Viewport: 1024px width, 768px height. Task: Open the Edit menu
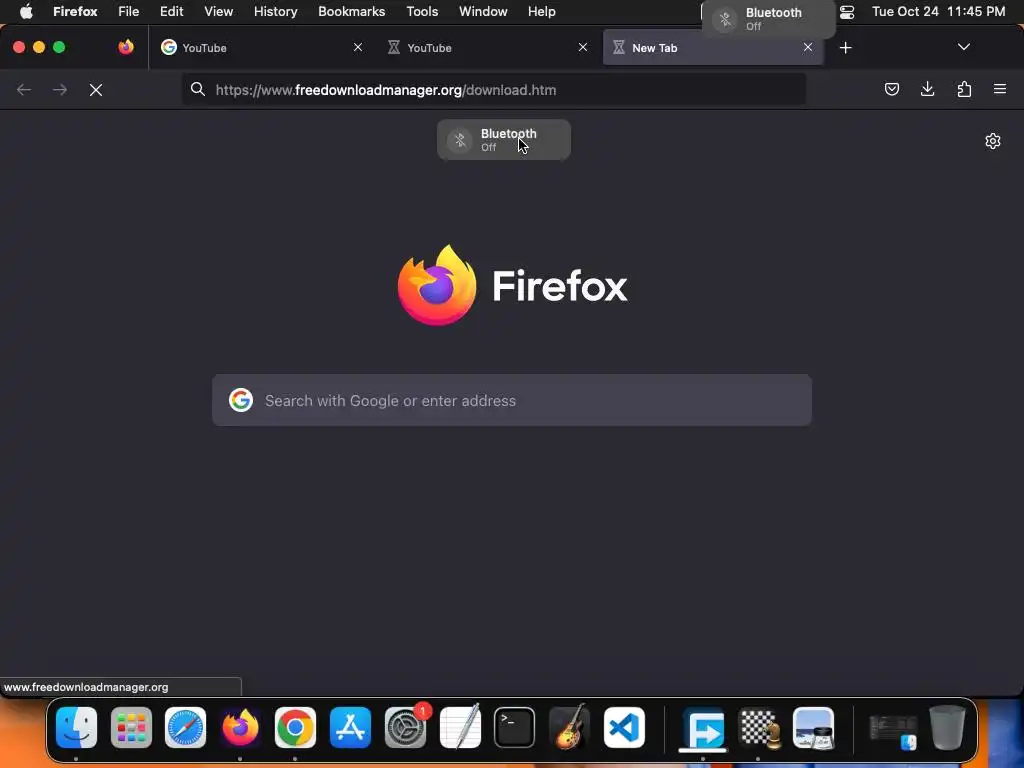(172, 12)
